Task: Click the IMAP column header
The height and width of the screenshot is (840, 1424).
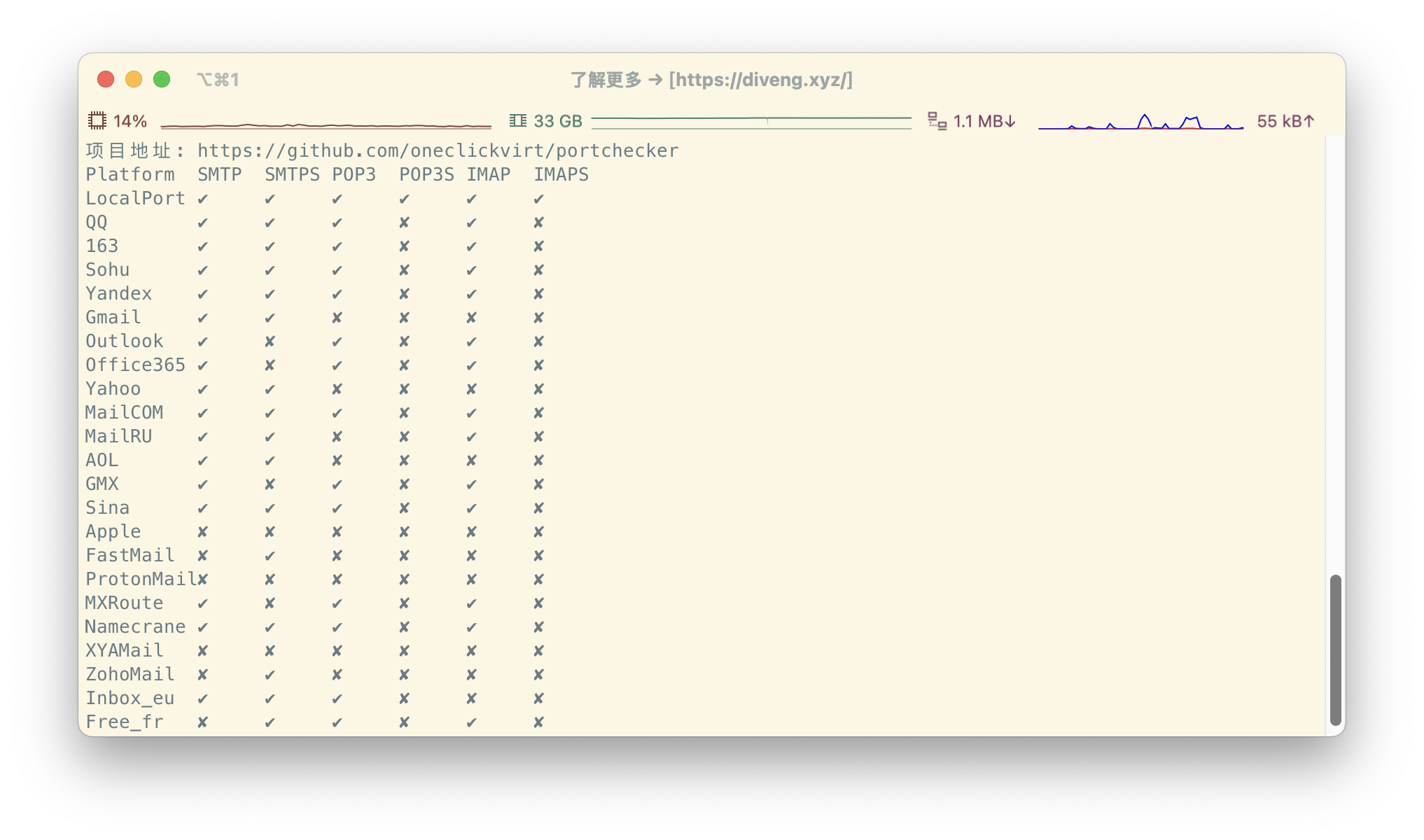Action: [489, 174]
